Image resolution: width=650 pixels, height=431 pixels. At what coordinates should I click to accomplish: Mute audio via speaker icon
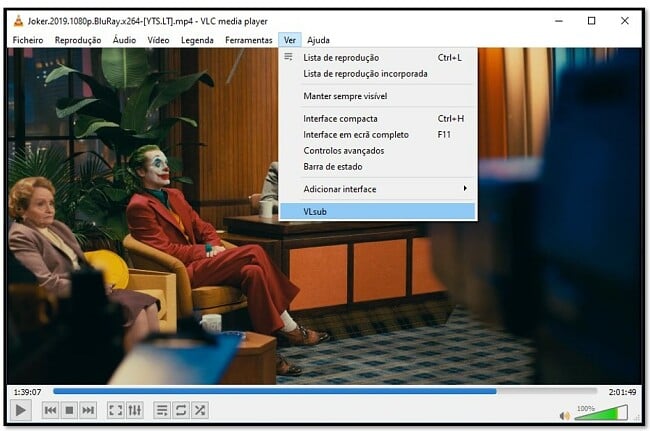coord(564,415)
